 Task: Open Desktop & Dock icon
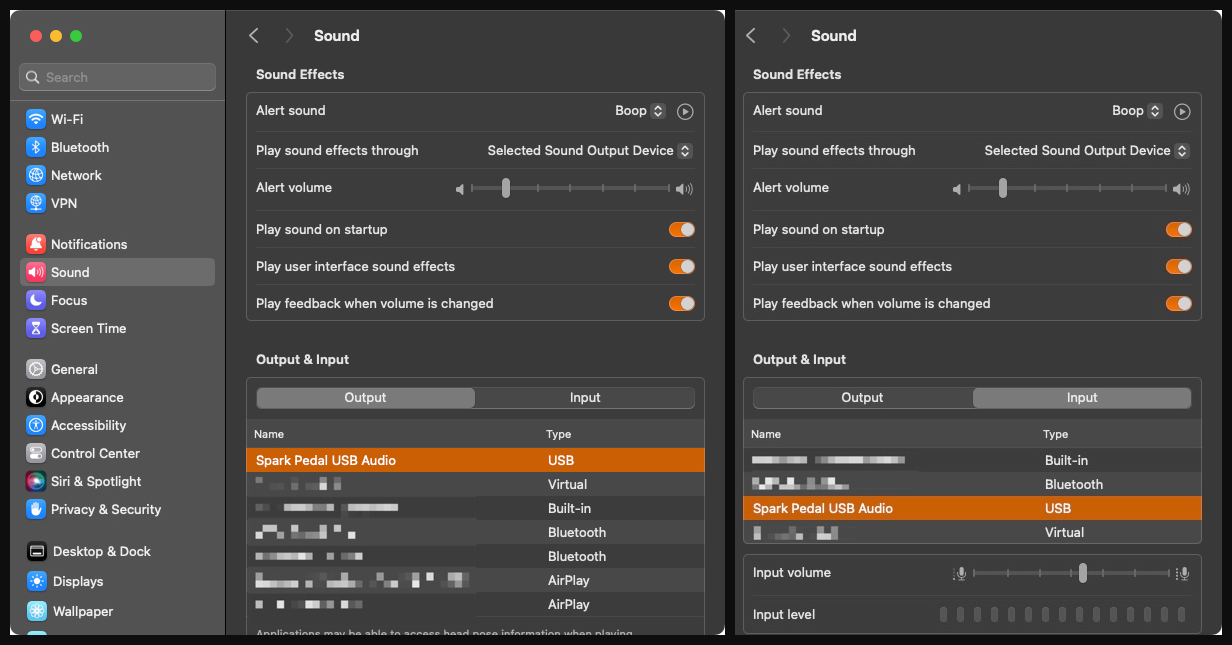coord(36,551)
